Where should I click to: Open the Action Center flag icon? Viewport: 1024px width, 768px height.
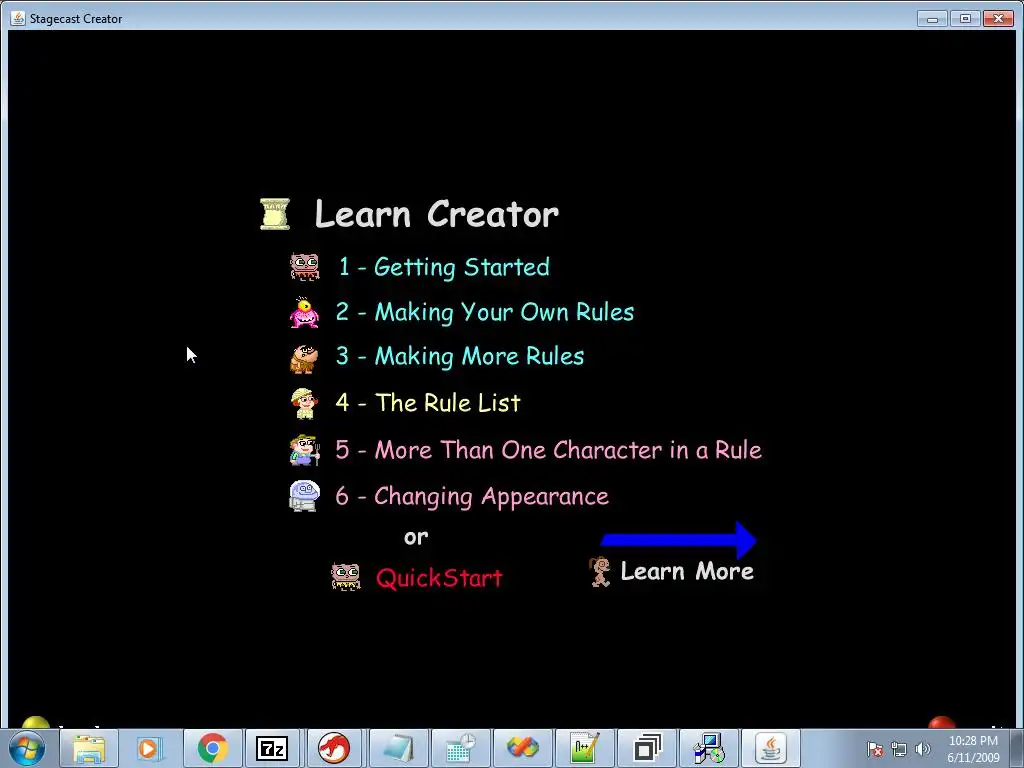click(875, 749)
